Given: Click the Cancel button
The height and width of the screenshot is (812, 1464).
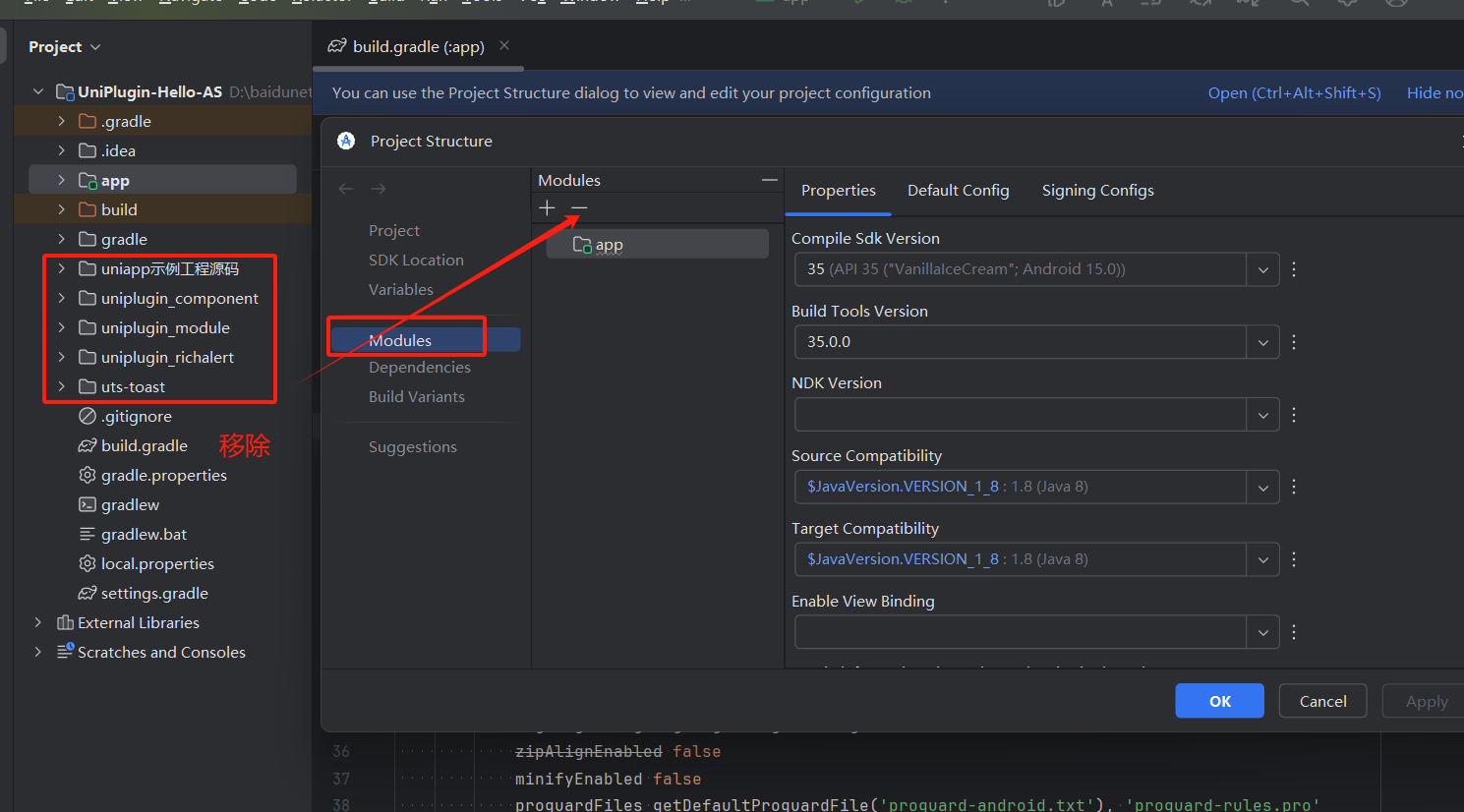Looking at the screenshot, I should 1323,701.
